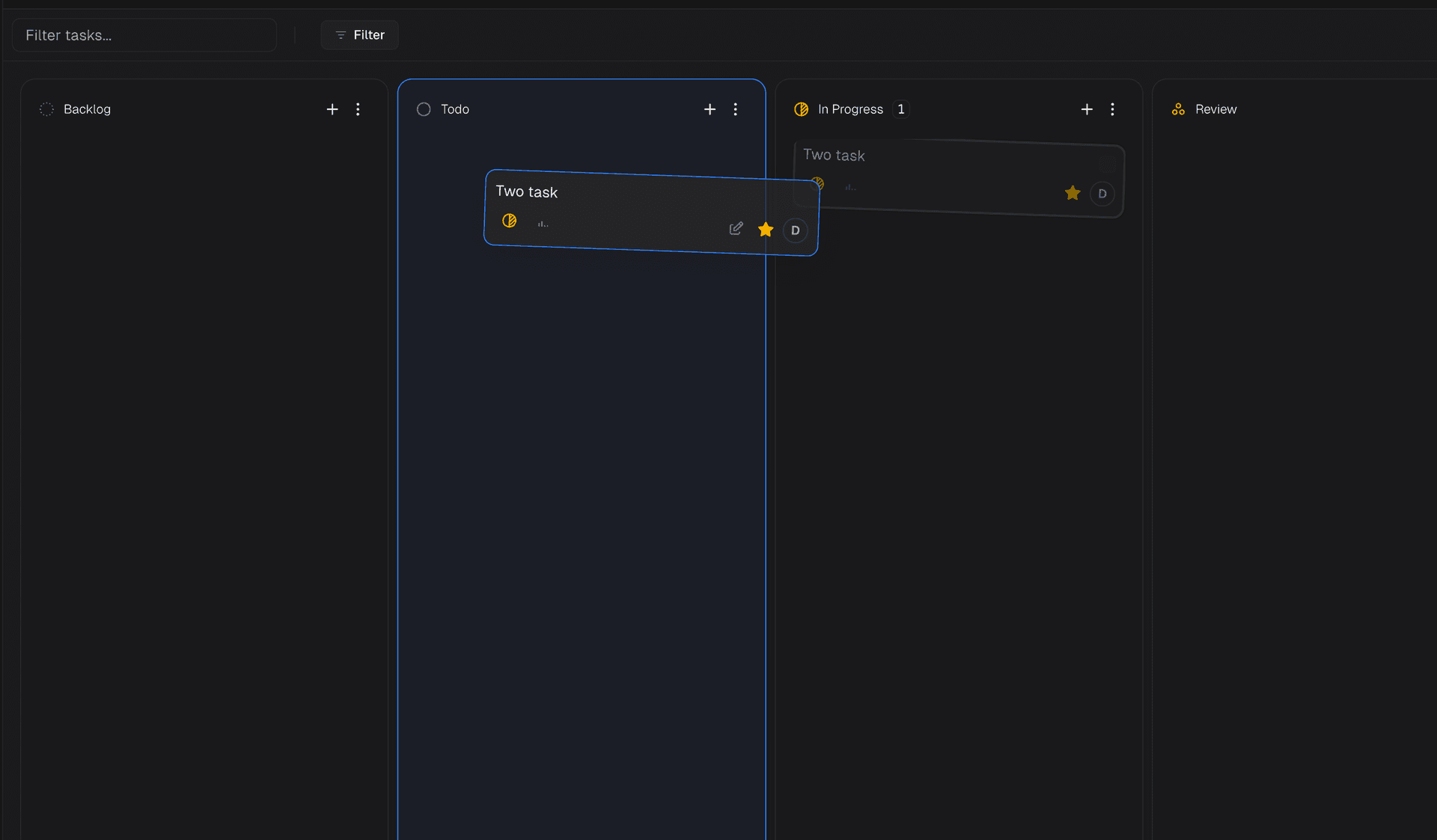Add a new task to the Todo column
Viewport: 1437px width, 840px height.
pos(710,109)
